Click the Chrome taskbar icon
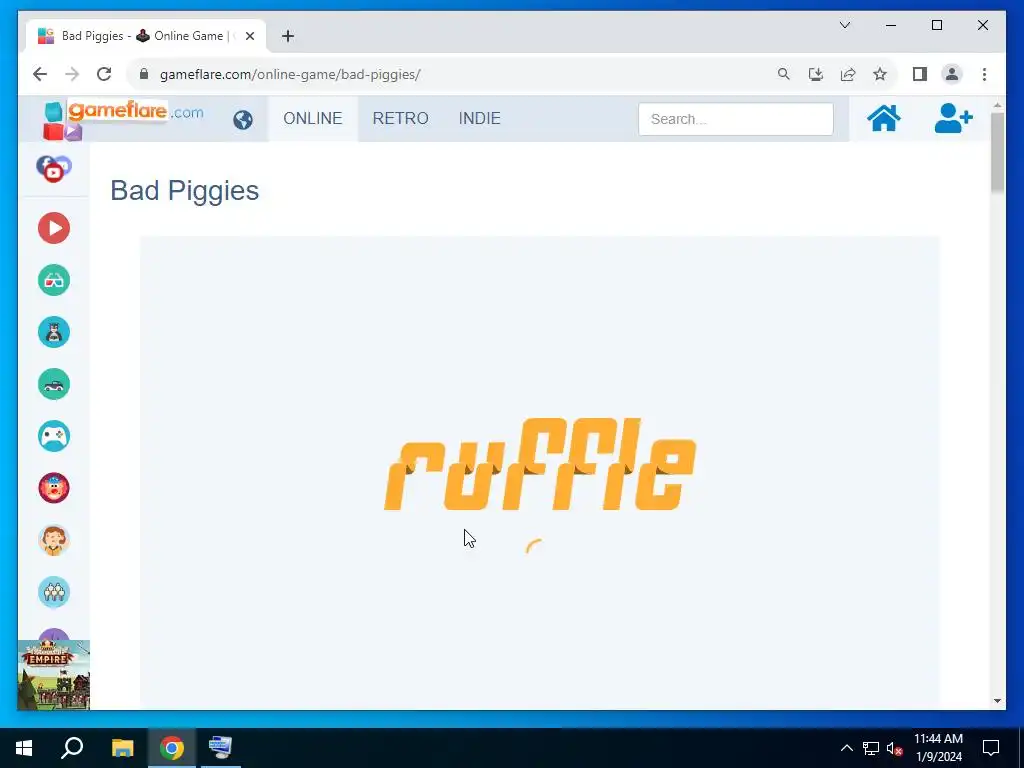Viewport: 1024px width, 768px height. point(172,748)
